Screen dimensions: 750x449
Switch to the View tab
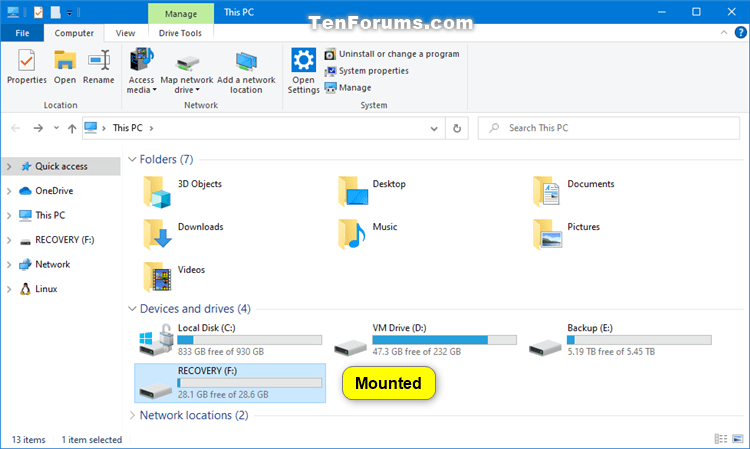[x=125, y=33]
